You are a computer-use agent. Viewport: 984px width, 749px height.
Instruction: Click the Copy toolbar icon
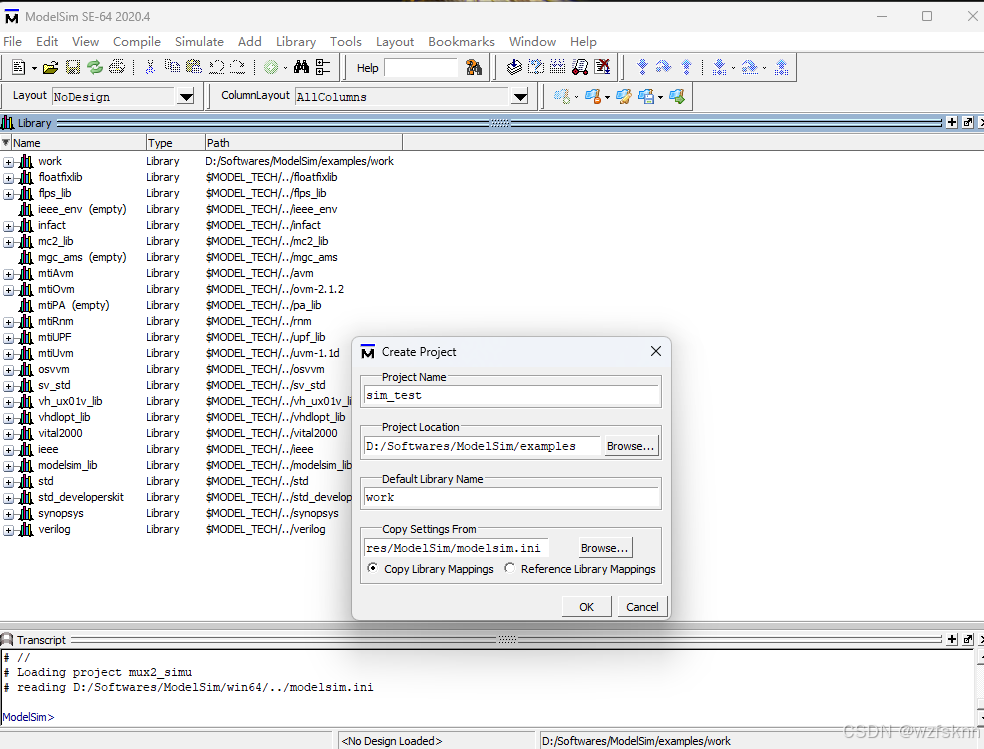[x=172, y=66]
